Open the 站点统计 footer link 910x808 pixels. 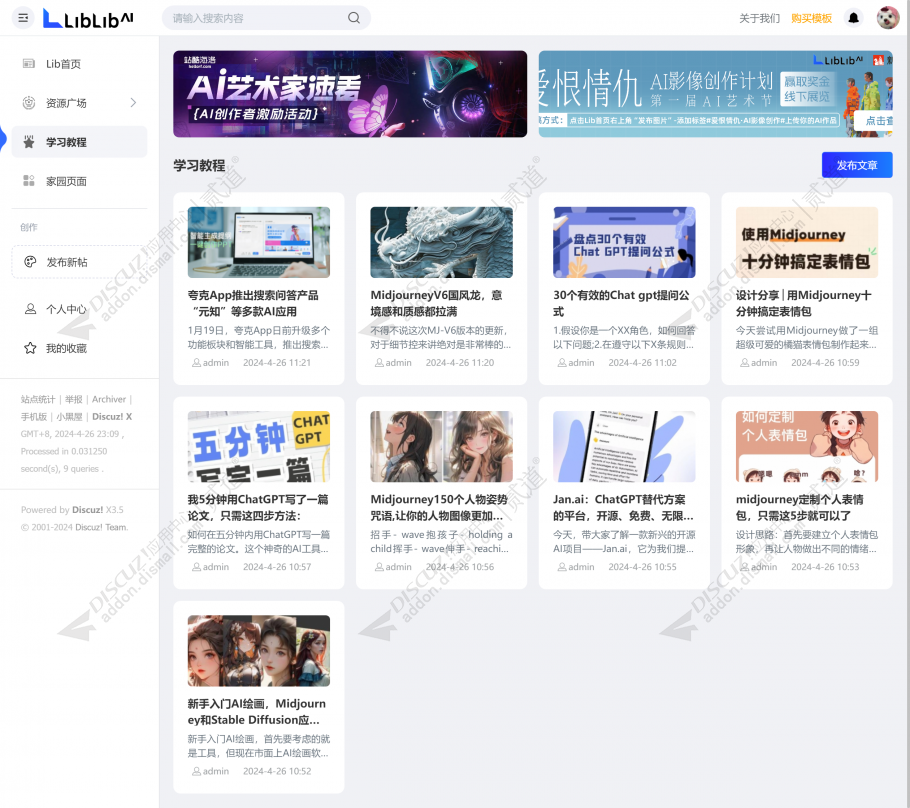click(x=38, y=399)
